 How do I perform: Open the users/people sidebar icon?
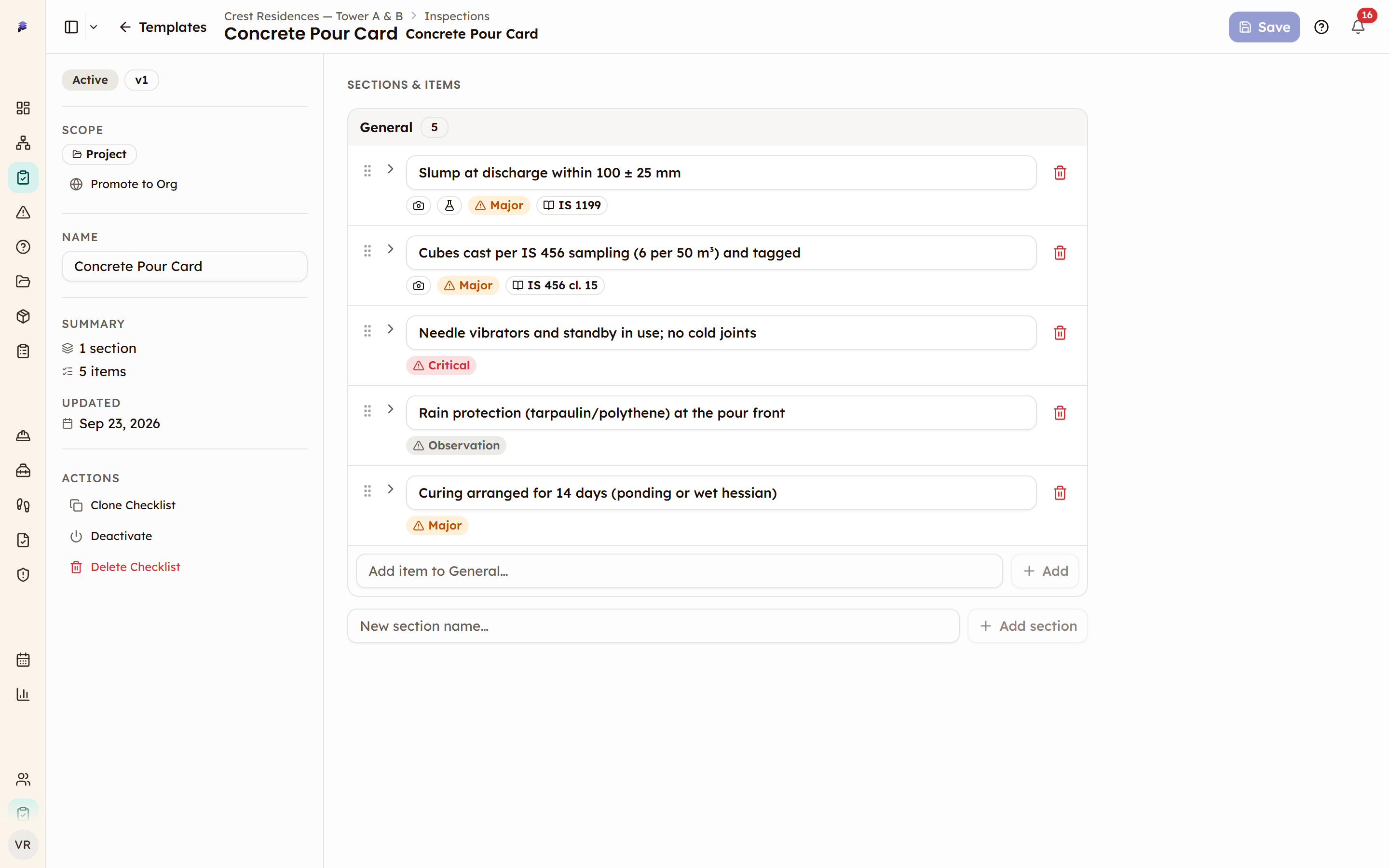coord(23,779)
